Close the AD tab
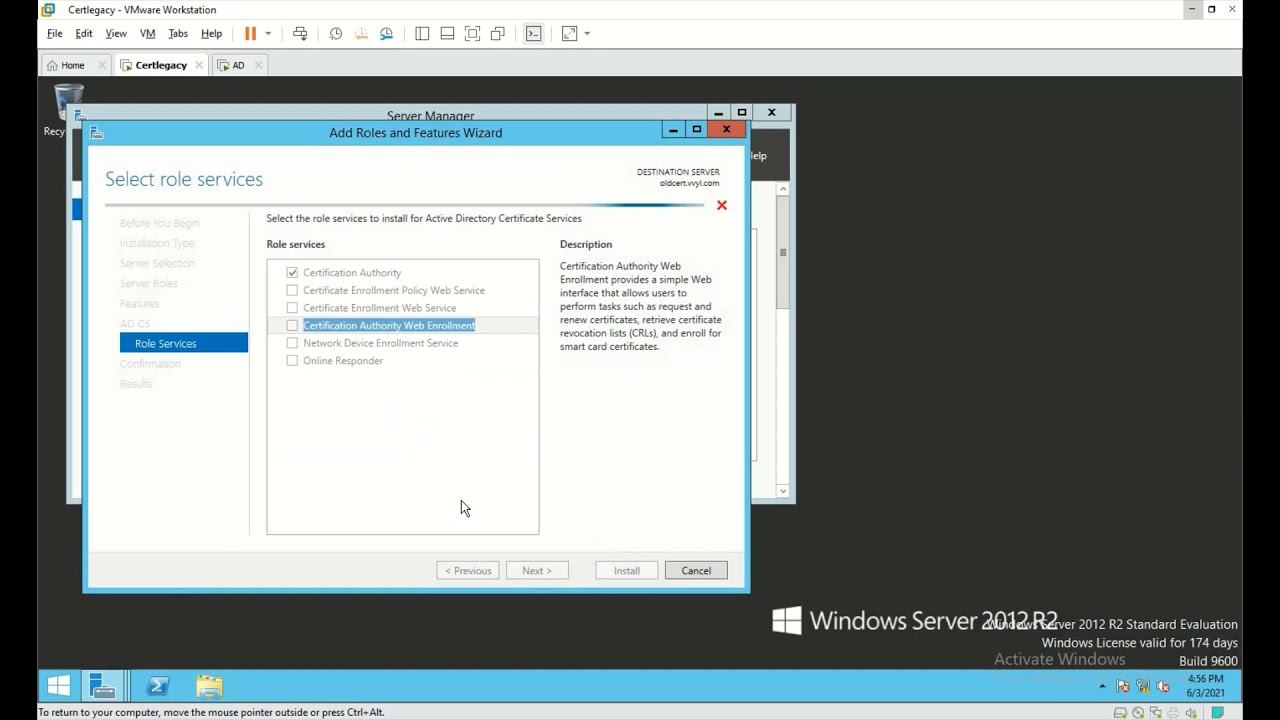Viewport: 1280px width, 720px height. (258, 65)
